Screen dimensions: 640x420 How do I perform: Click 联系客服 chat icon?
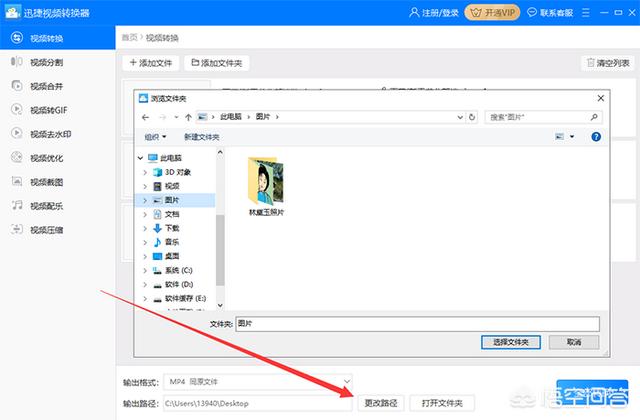pos(532,13)
